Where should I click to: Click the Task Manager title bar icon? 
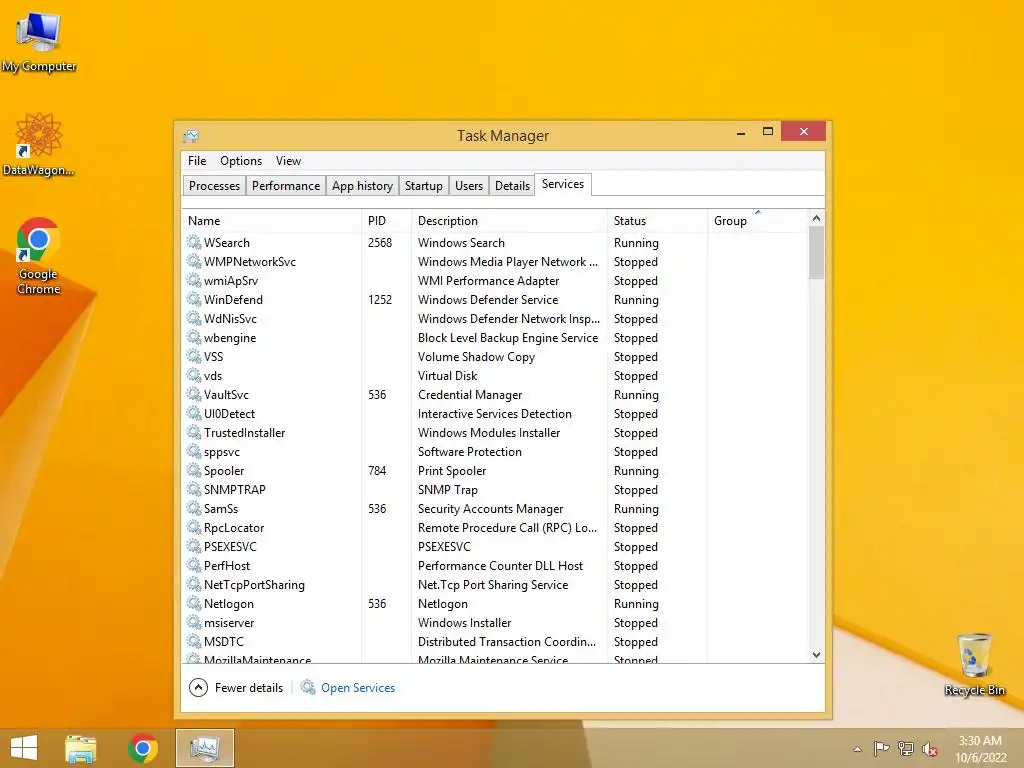tap(191, 135)
